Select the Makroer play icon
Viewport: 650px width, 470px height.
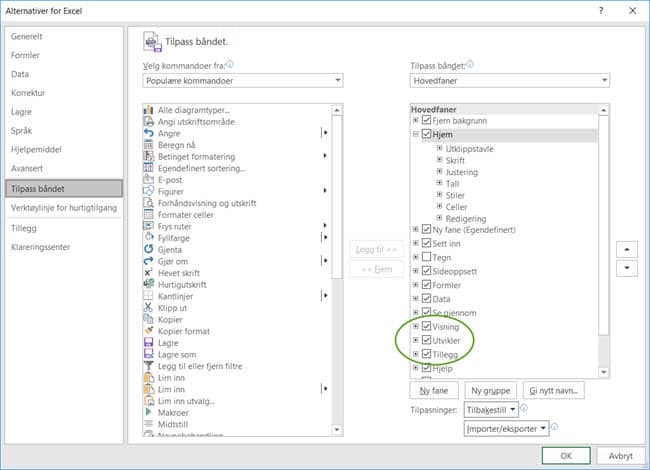tap(149, 412)
